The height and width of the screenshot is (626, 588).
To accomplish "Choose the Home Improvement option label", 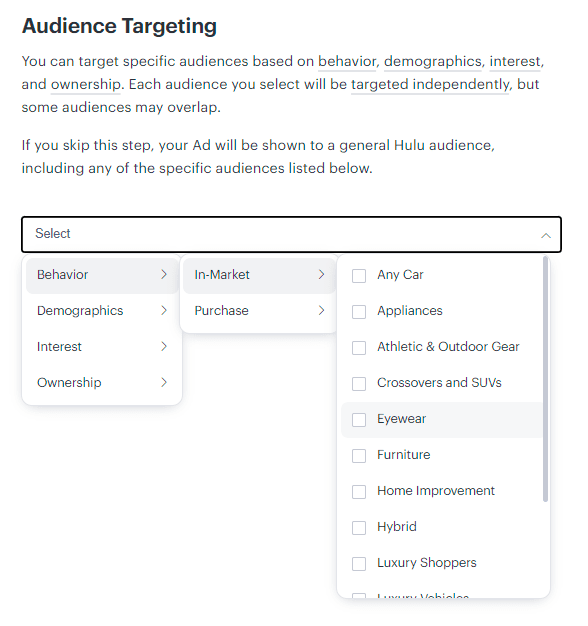I will [x=436, y=491].
